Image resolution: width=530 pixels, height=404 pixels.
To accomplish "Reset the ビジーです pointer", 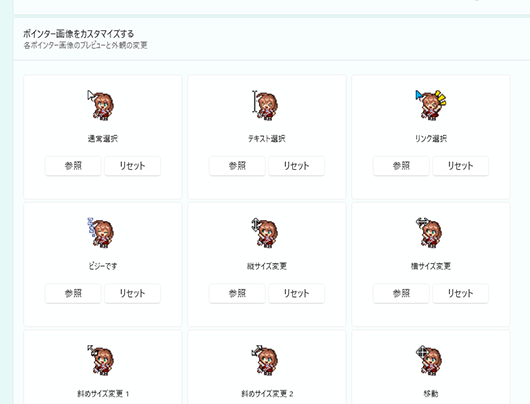I will pos(132,293).
